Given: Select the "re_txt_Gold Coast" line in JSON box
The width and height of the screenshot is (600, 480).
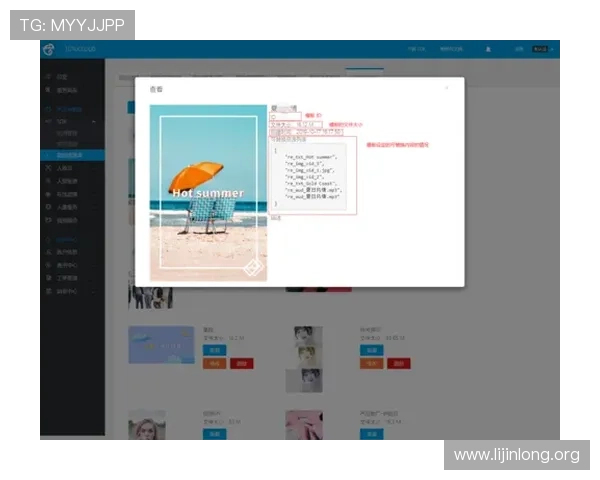Looking at the screenshot, I should pyautogui.click(x=311, y=184).
